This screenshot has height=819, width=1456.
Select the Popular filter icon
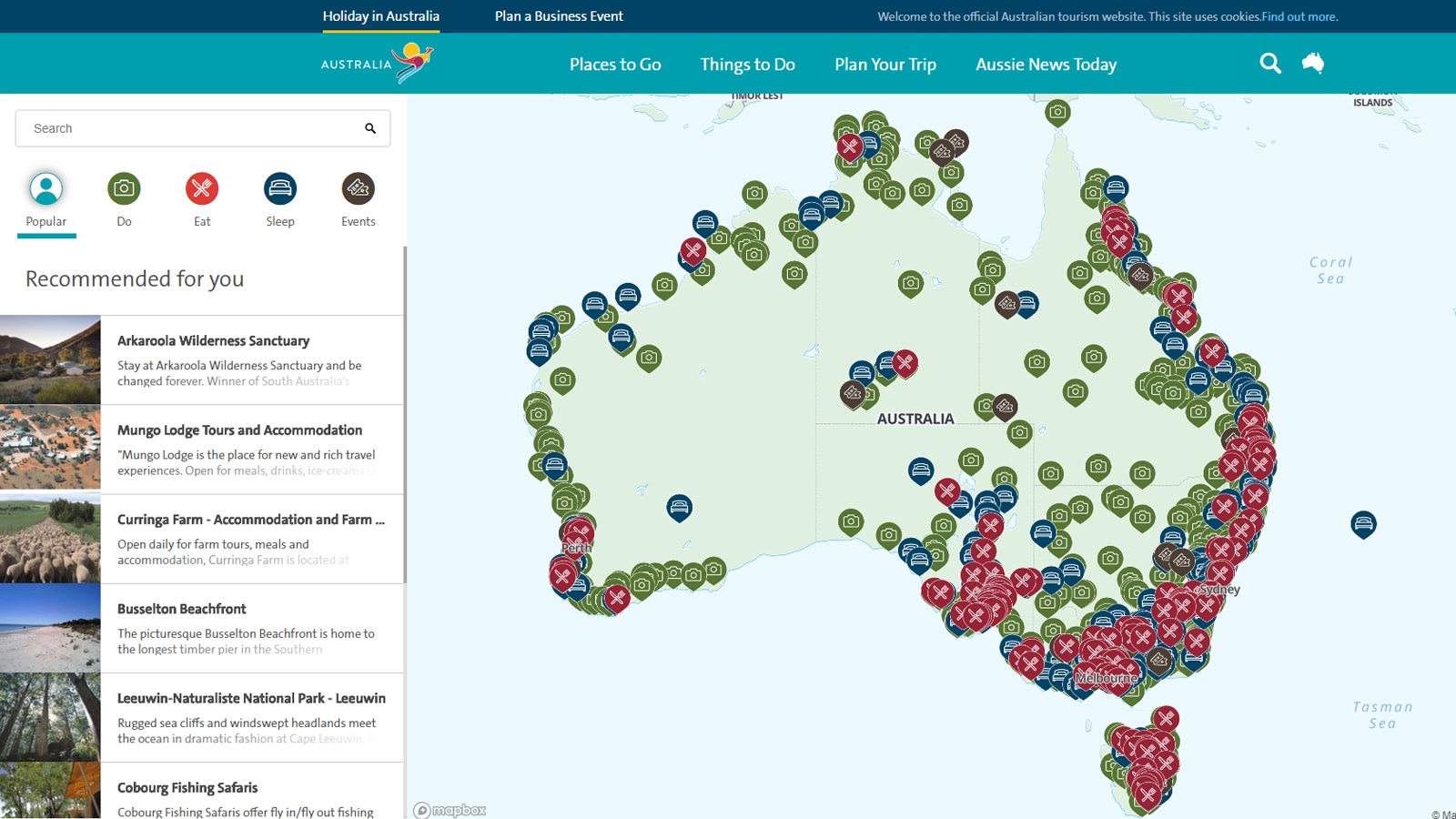coord(46,189)
